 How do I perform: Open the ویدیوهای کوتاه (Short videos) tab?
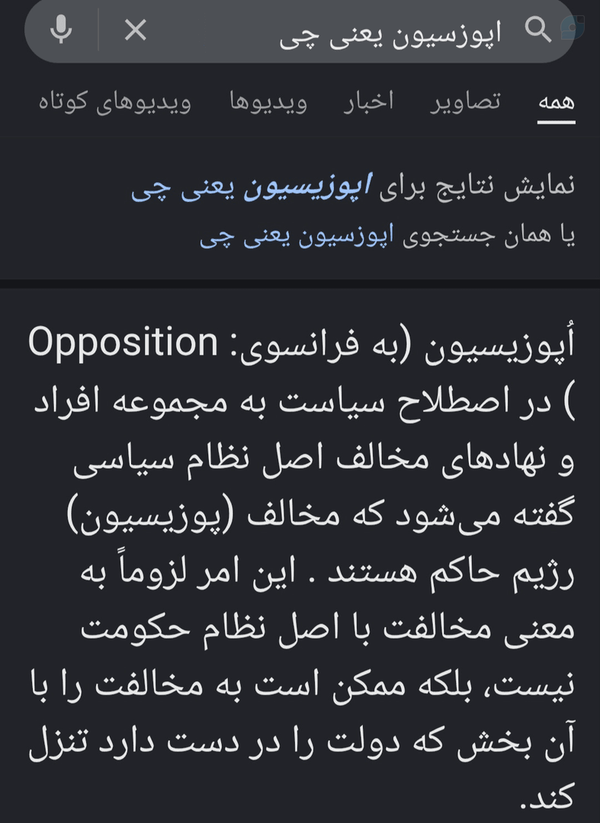tap(114, 102)
